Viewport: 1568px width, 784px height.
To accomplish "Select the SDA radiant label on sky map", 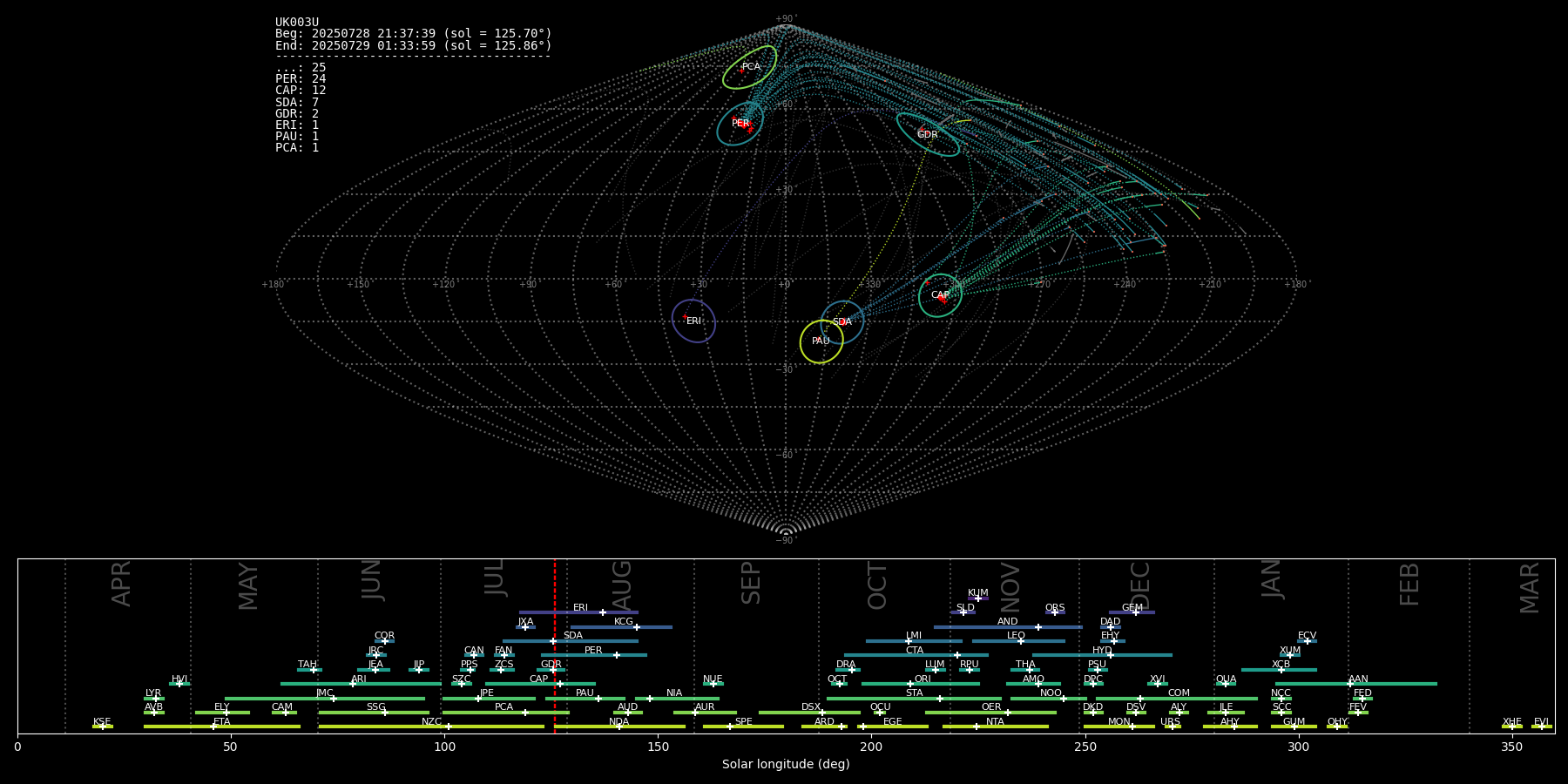I will [x=841, y=322].
